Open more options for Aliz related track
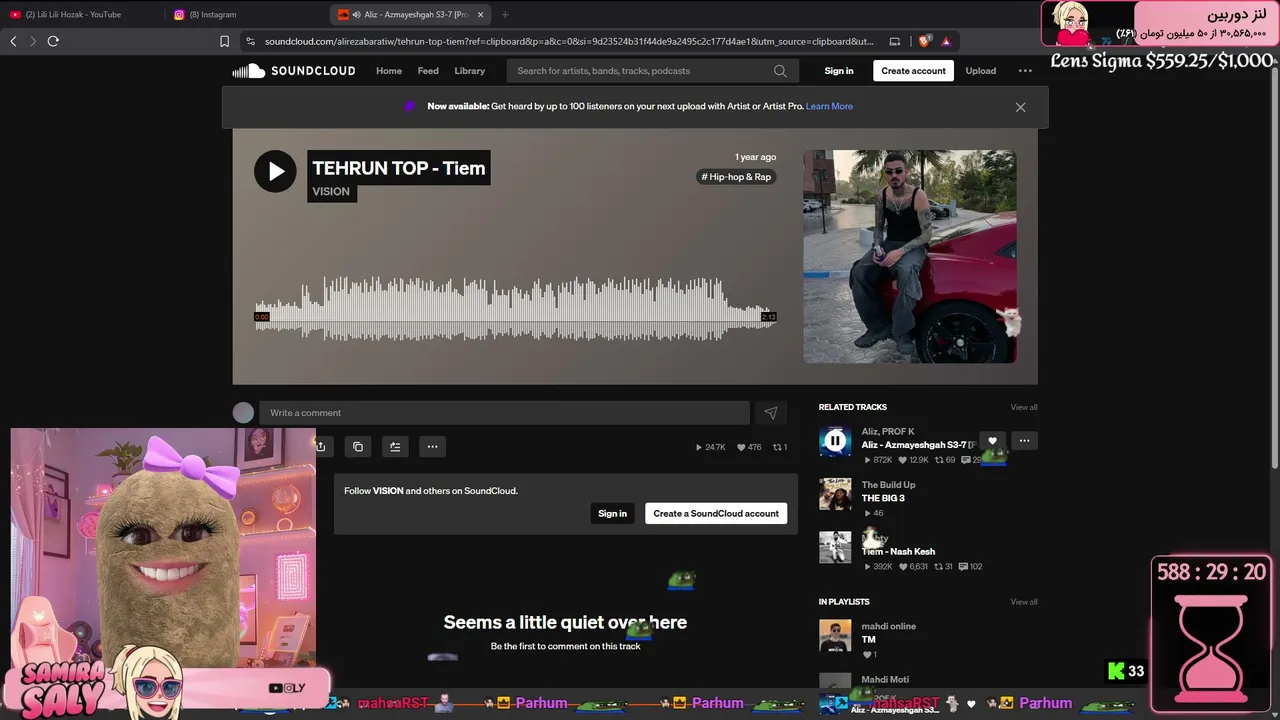Screen dimensions: 1280x720 coord(1024,440)
